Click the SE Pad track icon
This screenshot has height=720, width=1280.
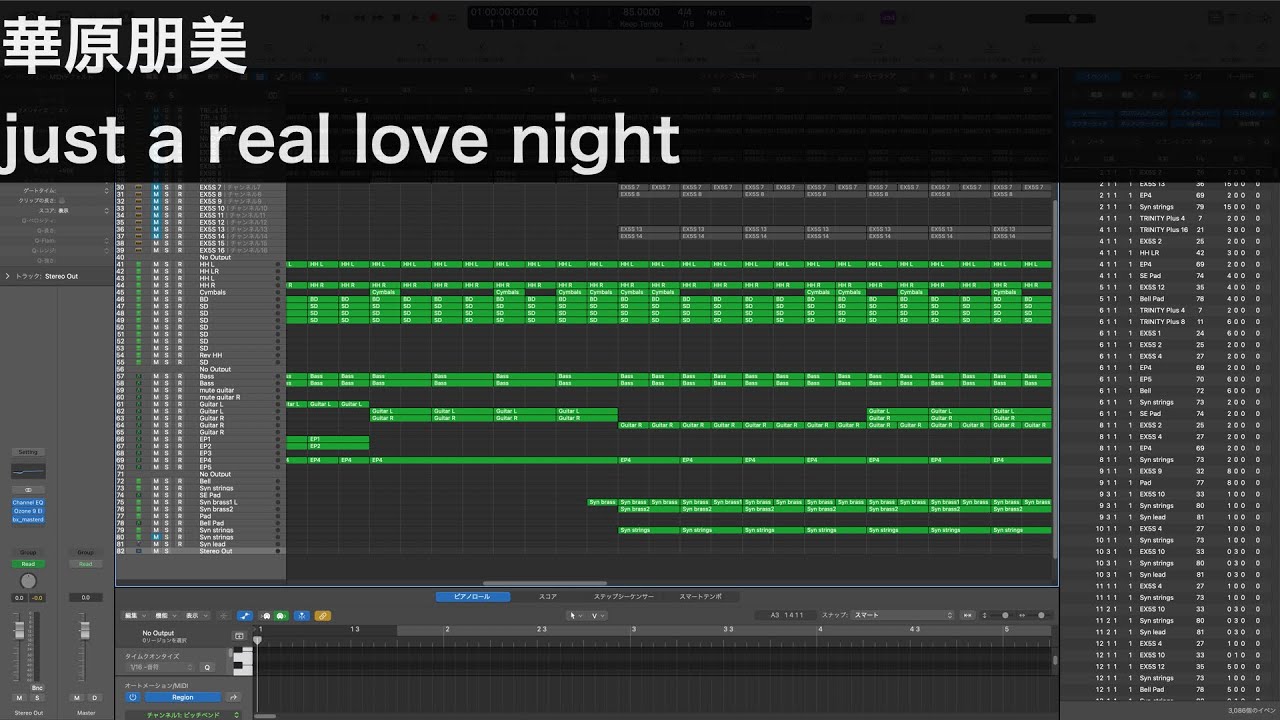pyautogui.click(x=139, y=495)
